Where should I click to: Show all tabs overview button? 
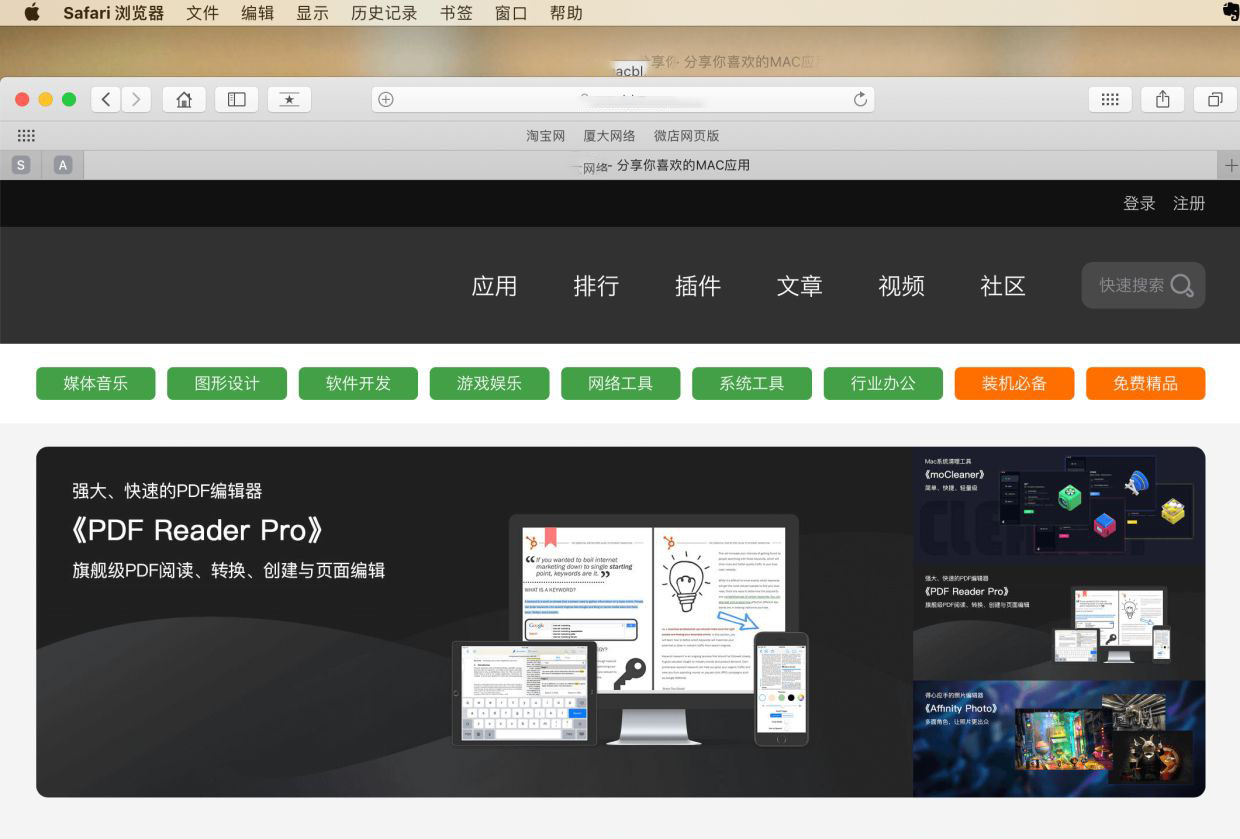click(1215, 99)
